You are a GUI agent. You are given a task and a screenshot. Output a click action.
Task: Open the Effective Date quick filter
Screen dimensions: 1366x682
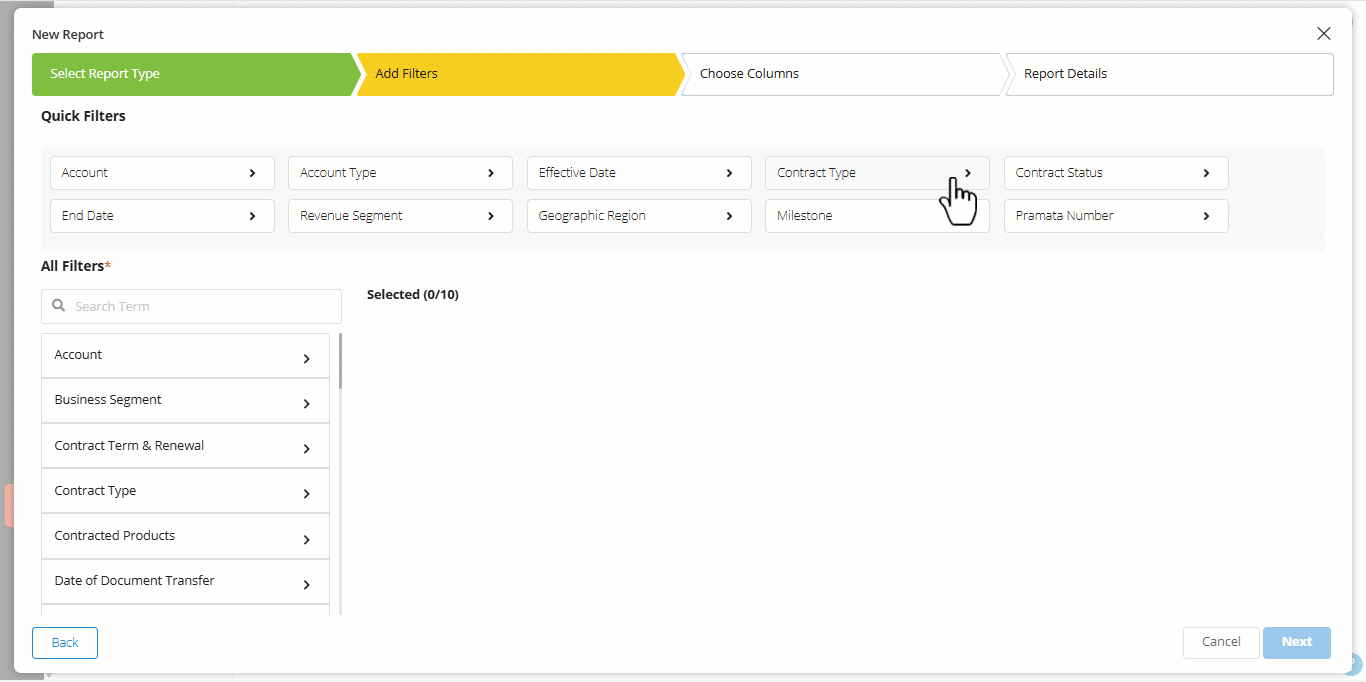(639, 173)
